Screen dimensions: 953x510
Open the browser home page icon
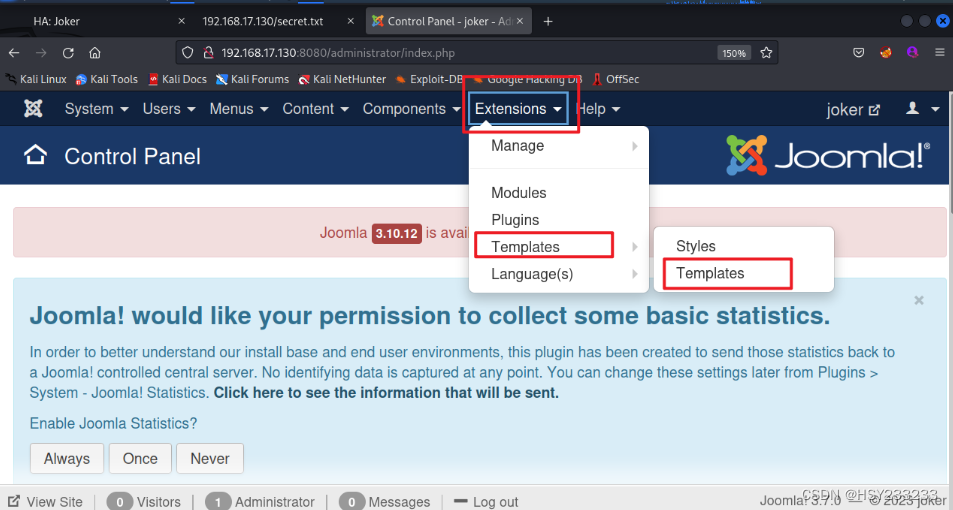tap(95, 53)
